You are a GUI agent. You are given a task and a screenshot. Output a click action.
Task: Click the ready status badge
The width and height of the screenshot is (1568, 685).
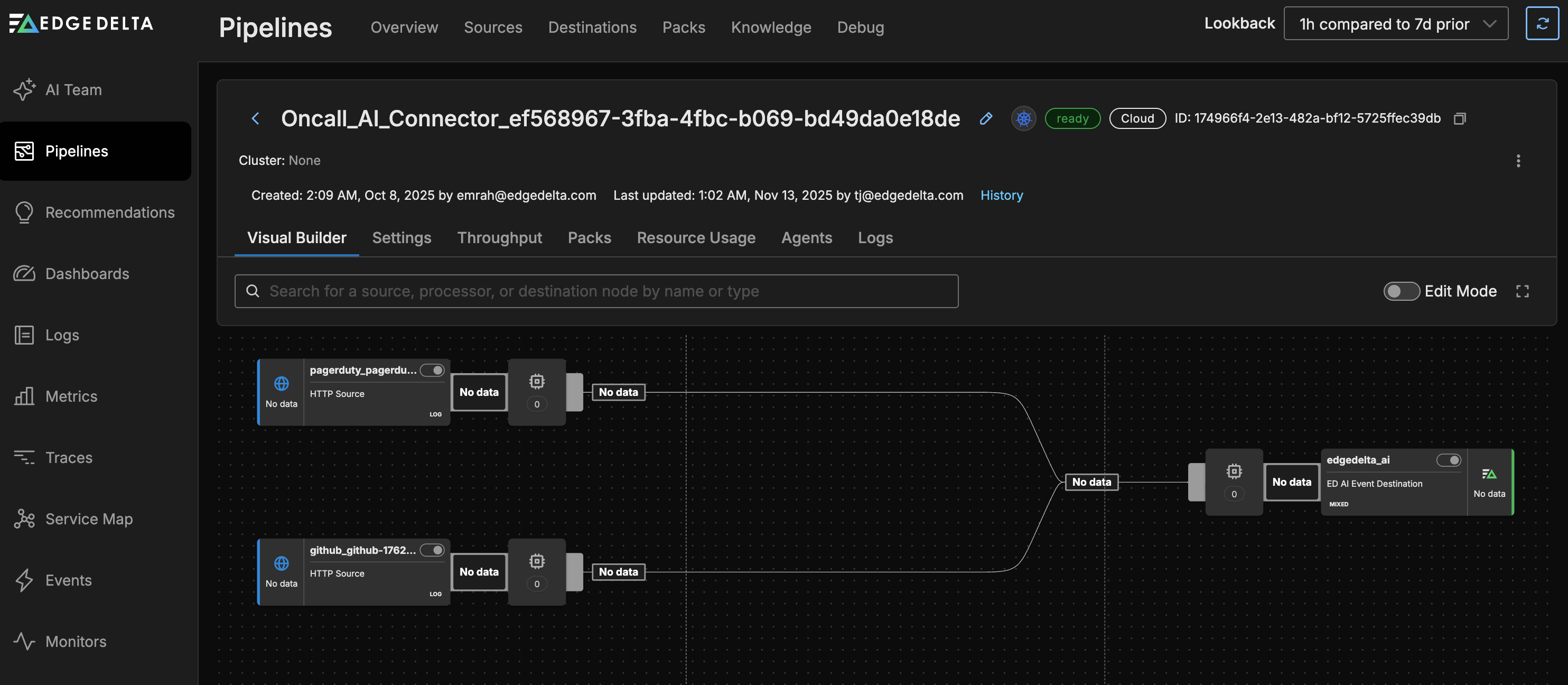coord(1072,118)
